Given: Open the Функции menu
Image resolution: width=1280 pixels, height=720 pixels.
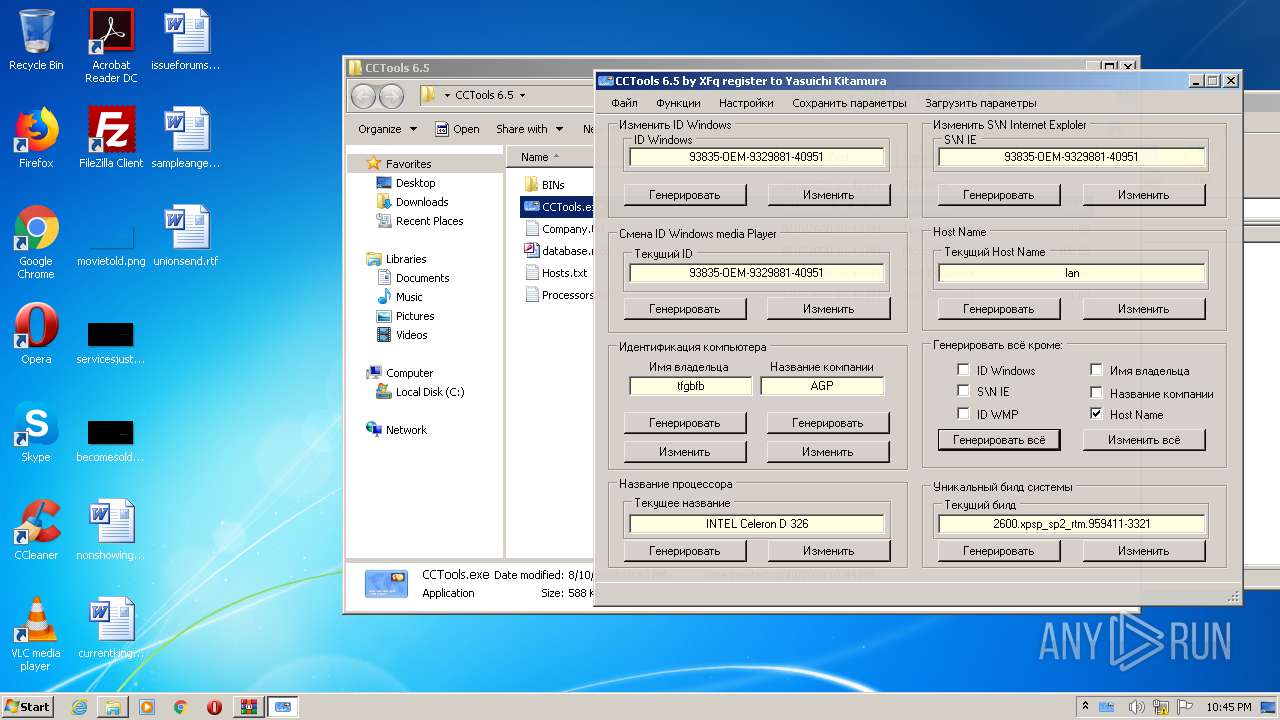Looking at the screenshot, I should 678,103.
